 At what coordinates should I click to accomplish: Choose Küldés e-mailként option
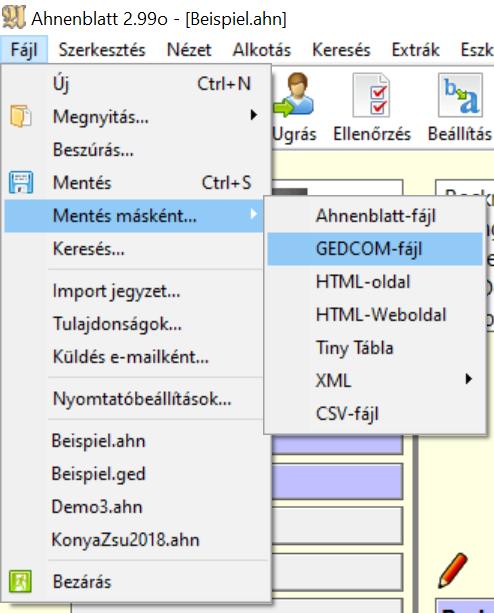click(131, 357)
